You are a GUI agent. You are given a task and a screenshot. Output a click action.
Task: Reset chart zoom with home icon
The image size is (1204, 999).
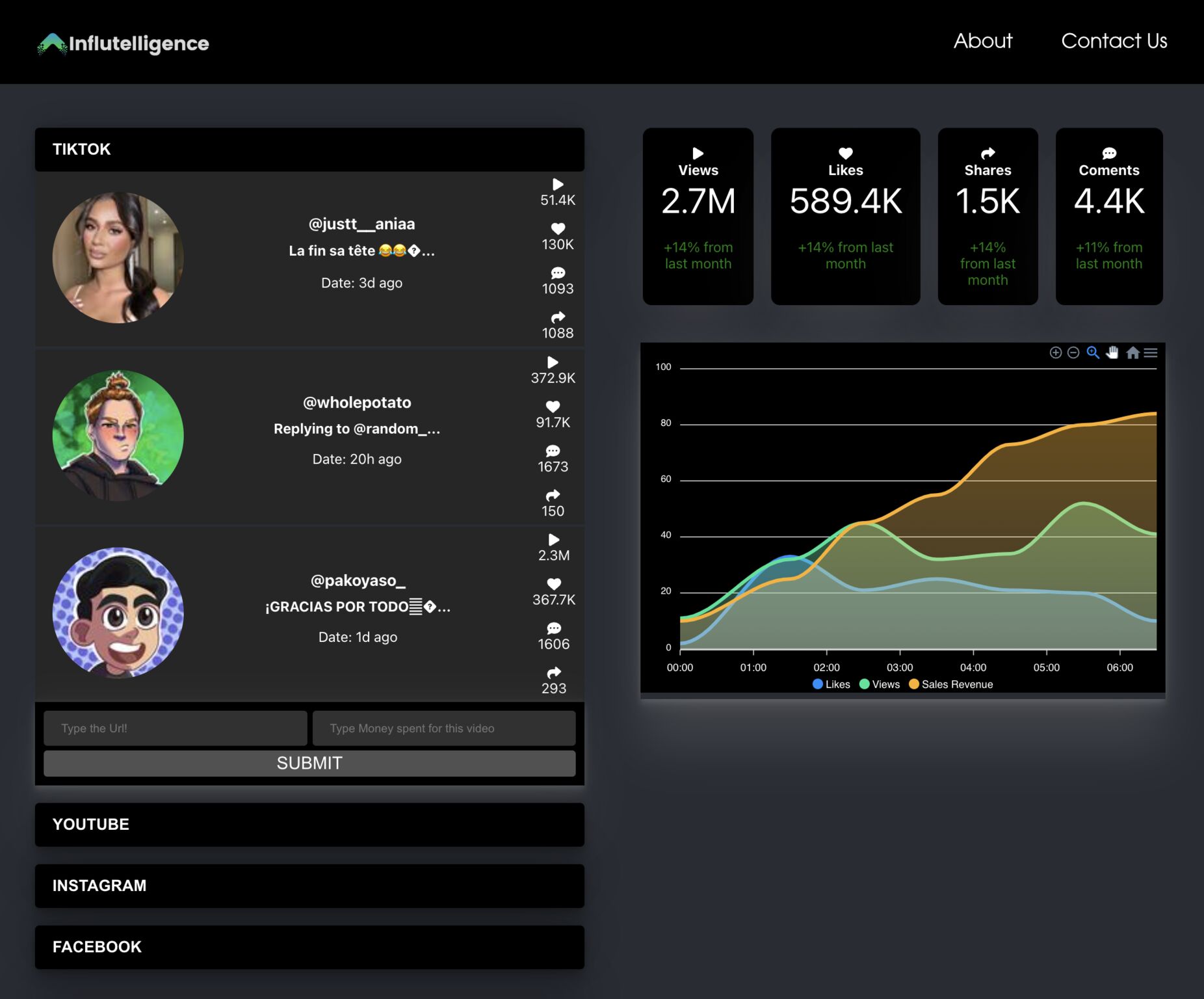click(x=1133, y=353)
